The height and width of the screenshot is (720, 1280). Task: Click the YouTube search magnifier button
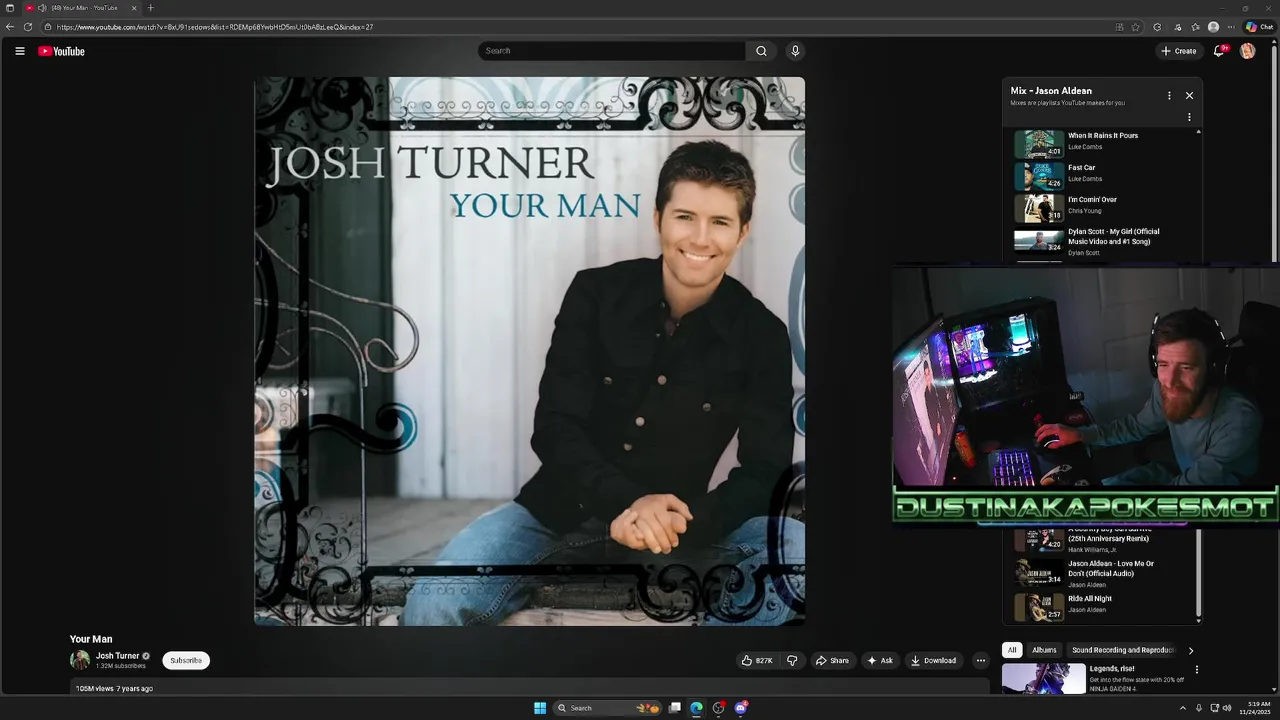pos(761,51)
